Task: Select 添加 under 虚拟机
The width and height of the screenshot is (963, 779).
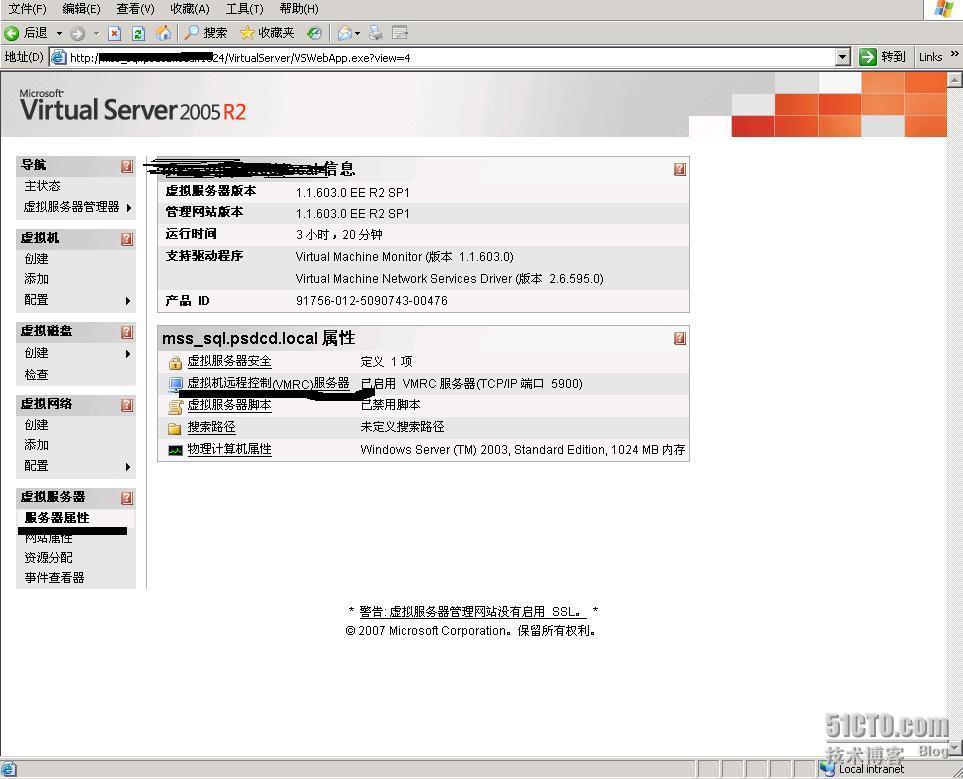Action: click(36, 279)
